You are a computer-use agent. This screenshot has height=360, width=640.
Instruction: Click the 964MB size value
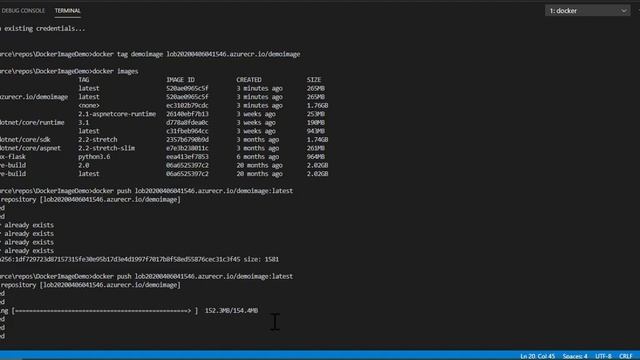(x=316, y=157)
